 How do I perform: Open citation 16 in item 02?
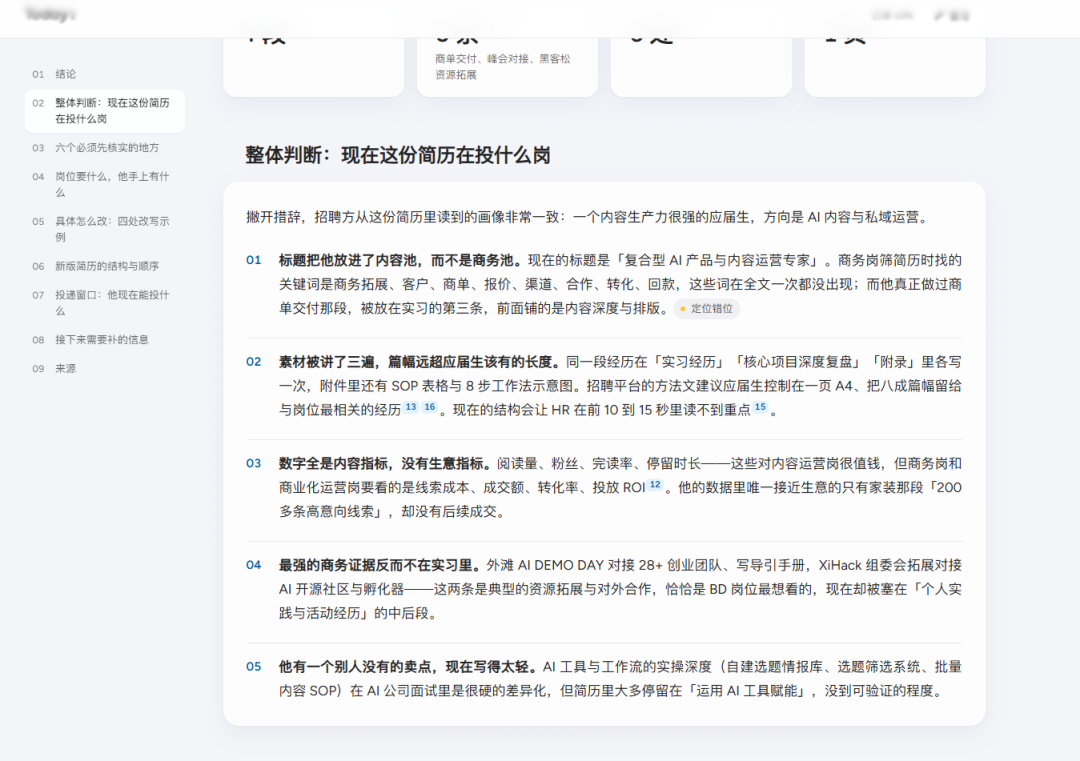coord(429,407)
